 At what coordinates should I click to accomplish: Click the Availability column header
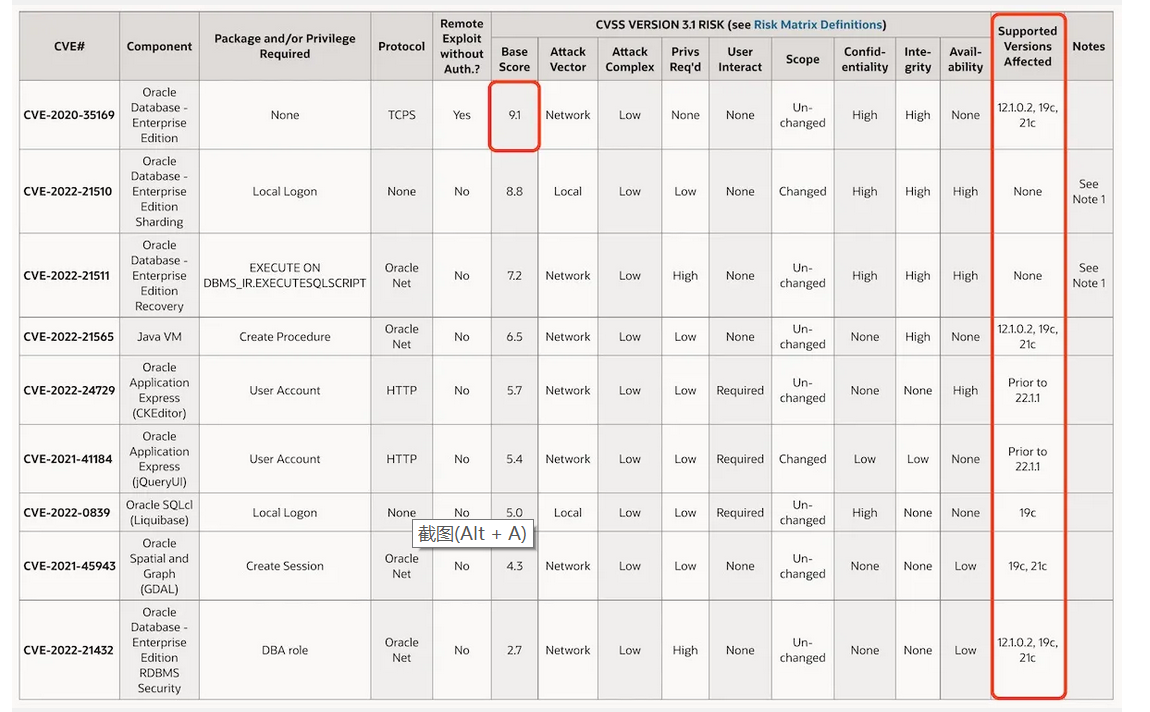(965, 59)
